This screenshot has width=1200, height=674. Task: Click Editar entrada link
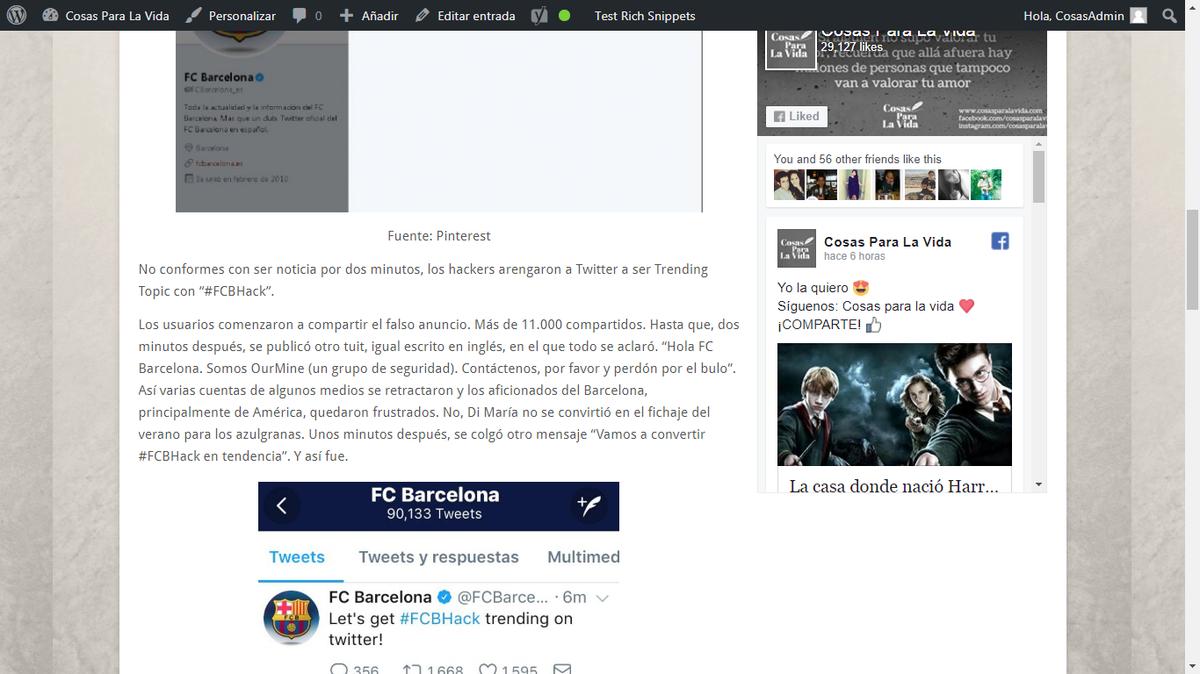465,15
